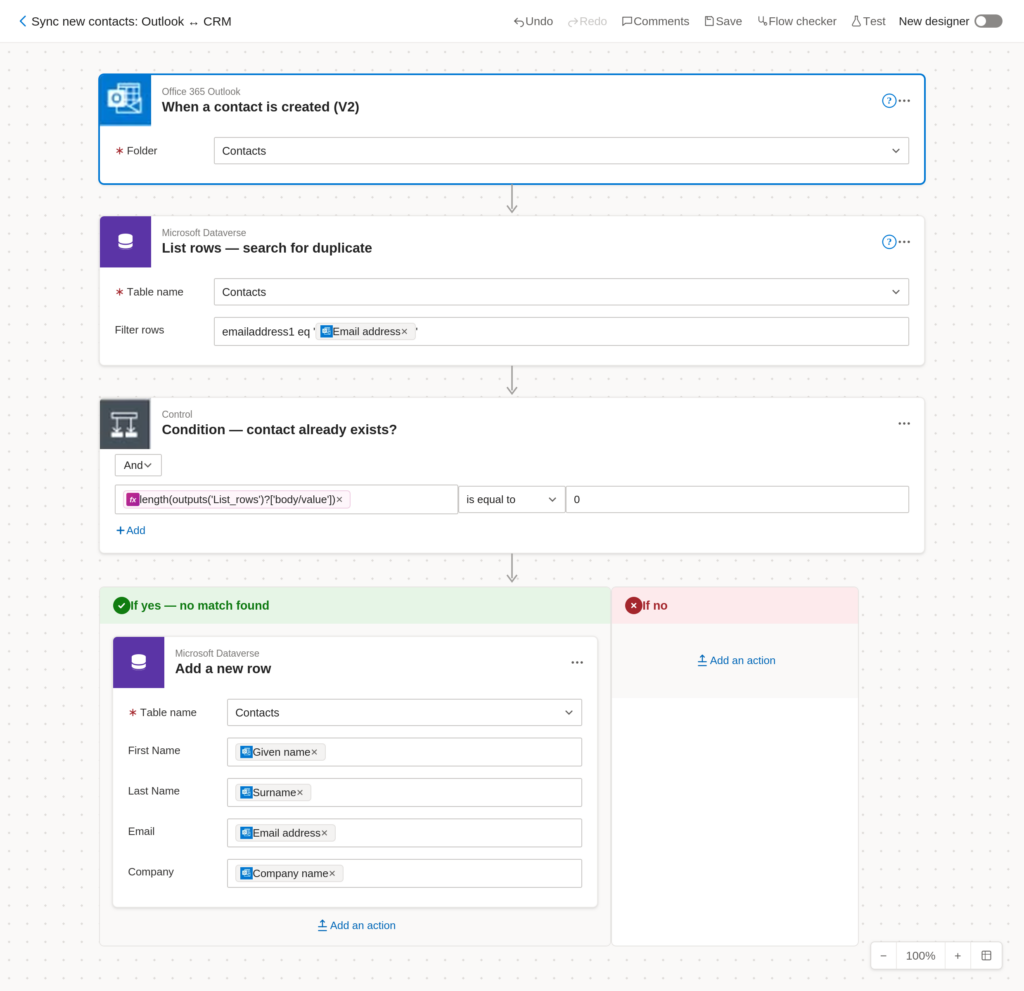Remove the Given name token
Viewport: 1024px width, 991px height.
point(314,753)
